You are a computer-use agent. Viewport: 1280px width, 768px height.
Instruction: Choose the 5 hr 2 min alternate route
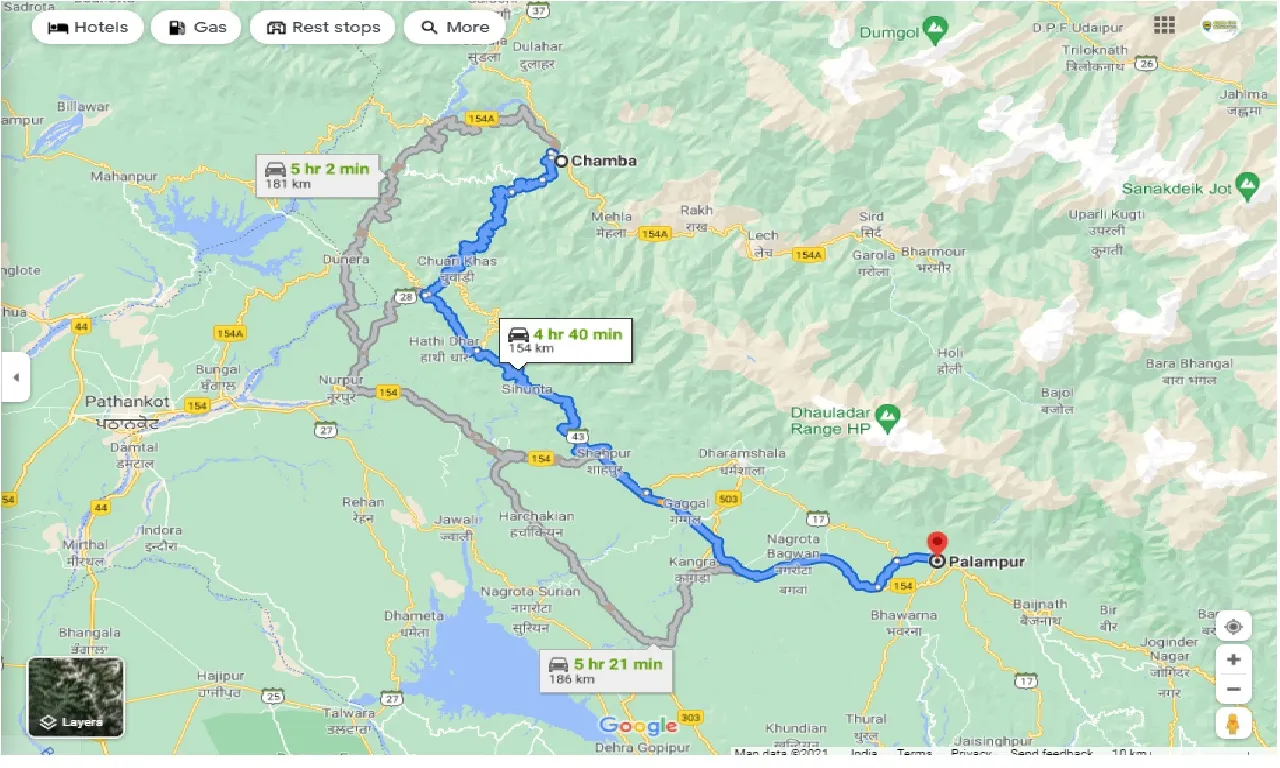point(315,175)
